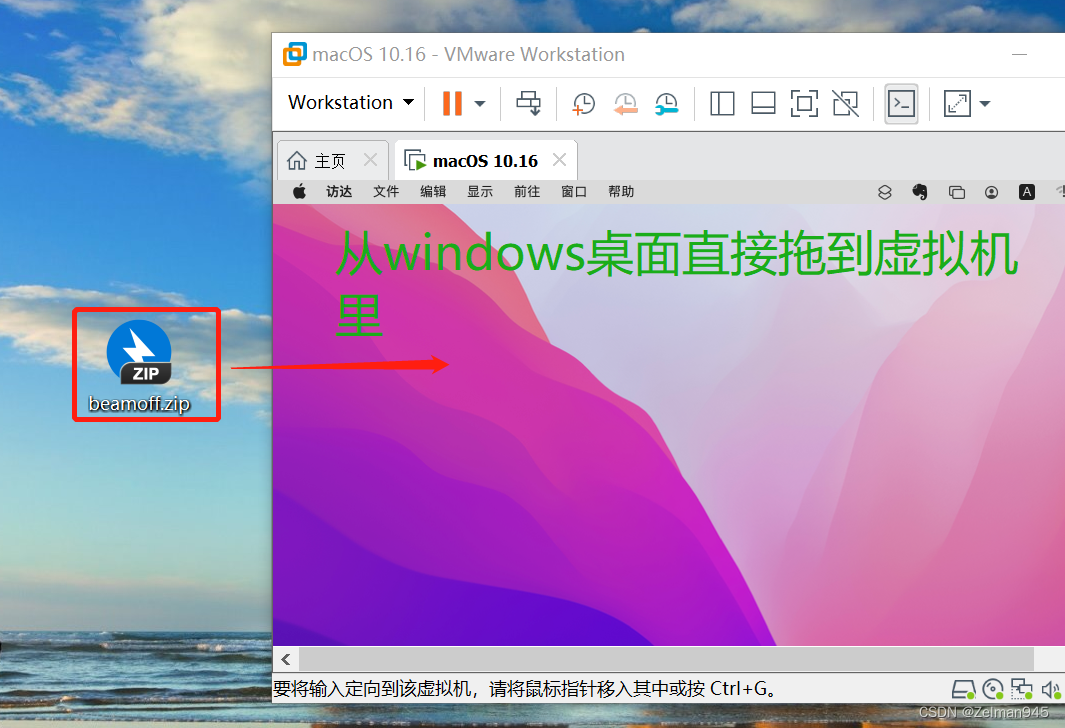Click the user account menu bar icon
This screenshot has width=1065, height=728.
pyautogui.click(x=992, y=192)
